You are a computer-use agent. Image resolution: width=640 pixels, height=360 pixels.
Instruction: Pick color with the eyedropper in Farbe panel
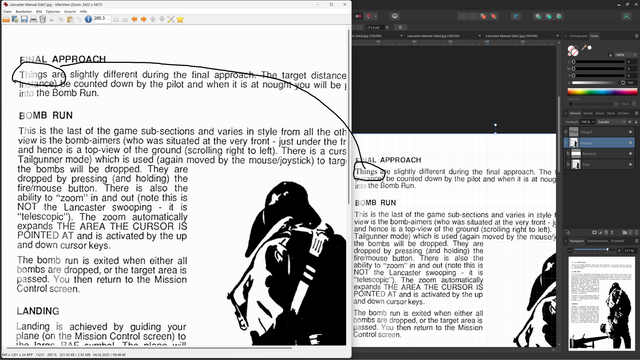(584, 48)
